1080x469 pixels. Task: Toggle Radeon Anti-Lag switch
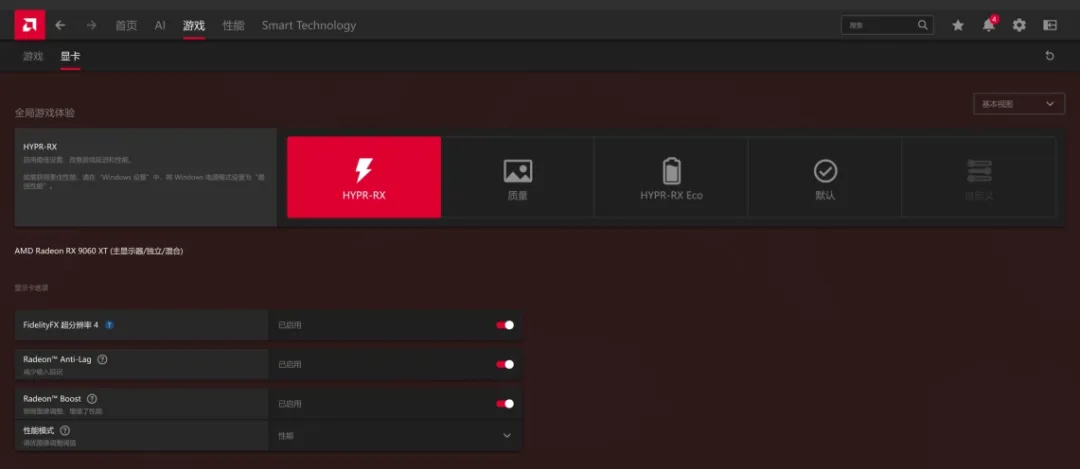[x=505, y=364]
